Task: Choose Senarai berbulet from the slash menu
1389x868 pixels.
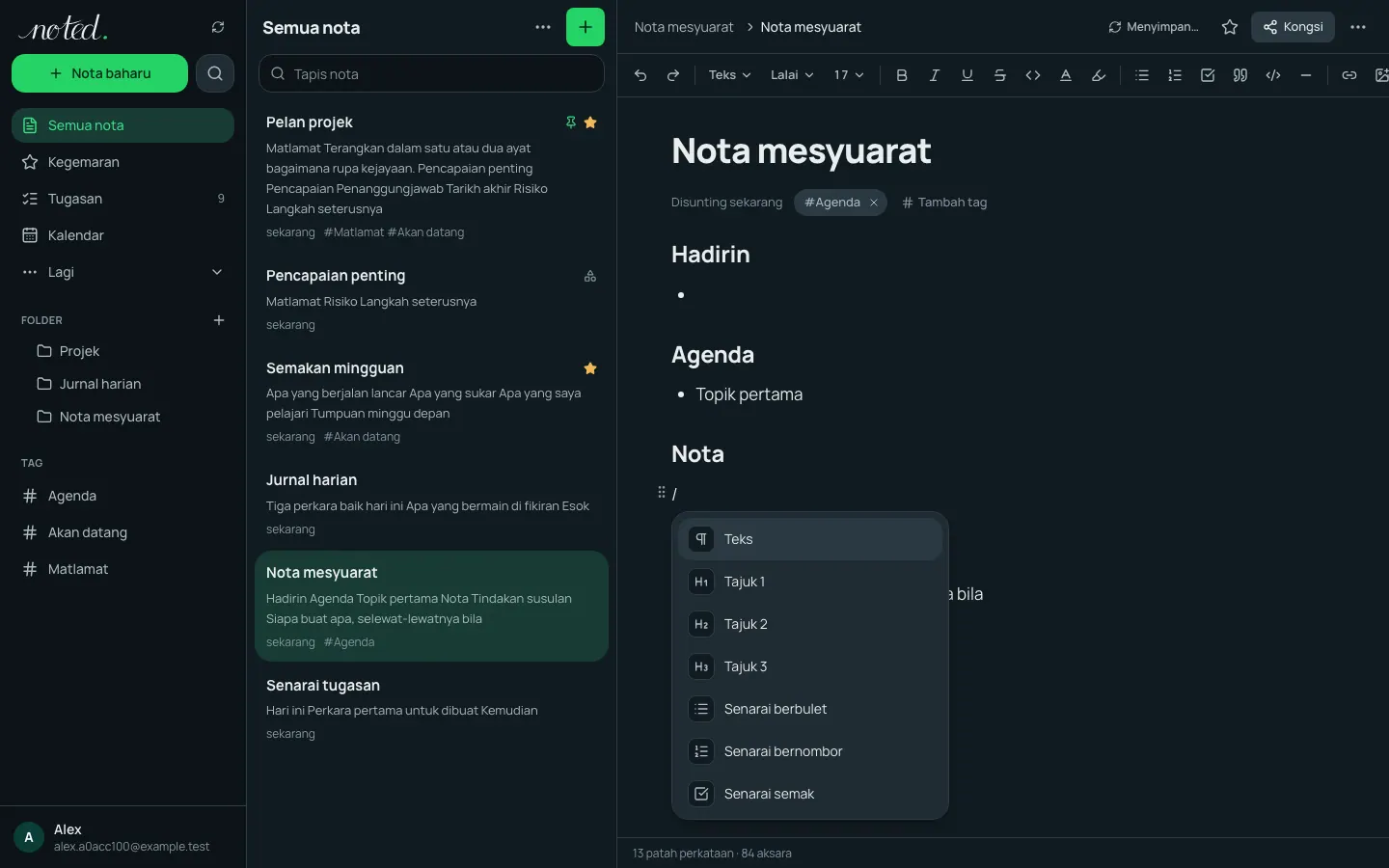Action: [810, 709]
